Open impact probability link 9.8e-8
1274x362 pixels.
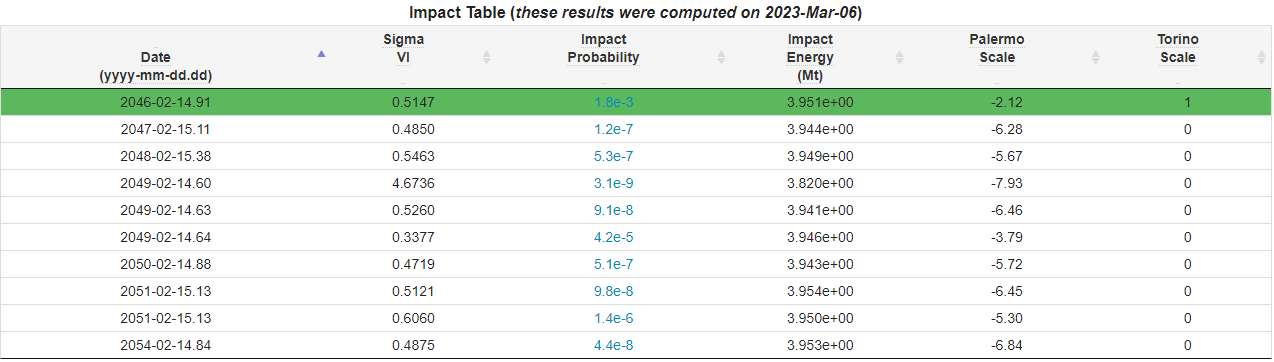coord(613,291)
